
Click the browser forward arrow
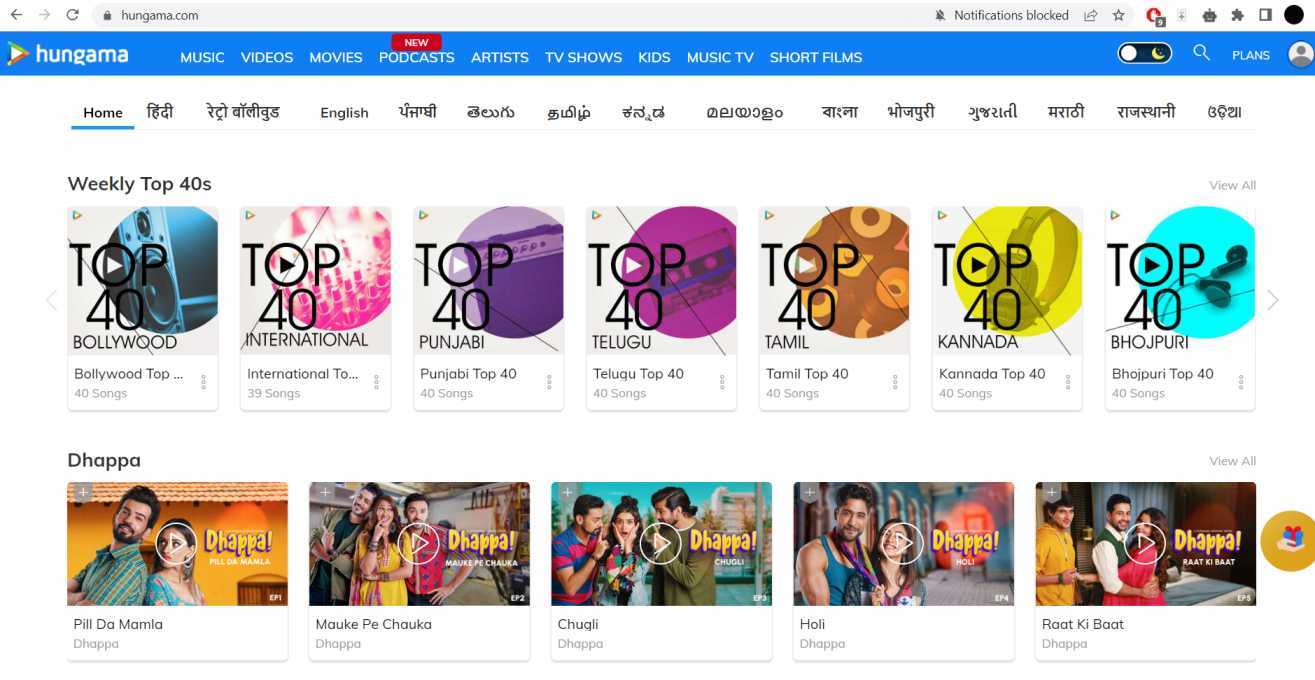pos(44,15)
